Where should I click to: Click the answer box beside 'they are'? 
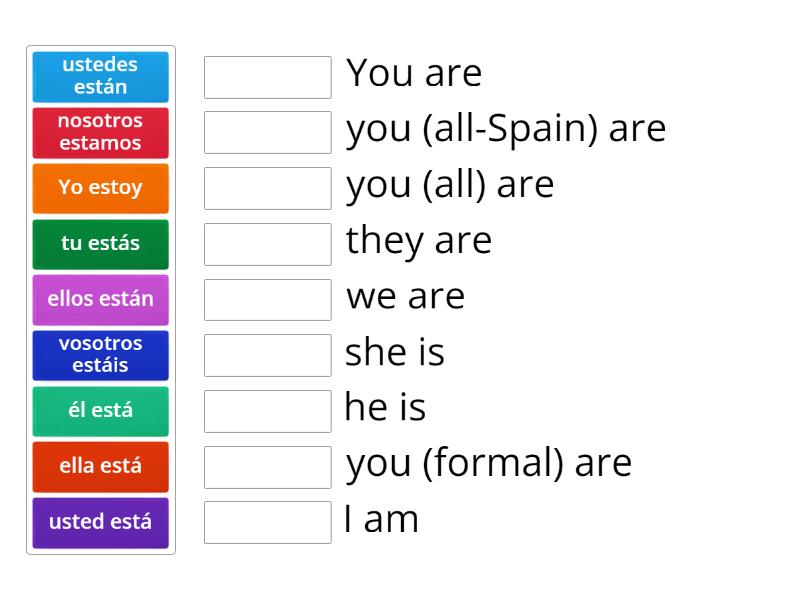[267, 242]
